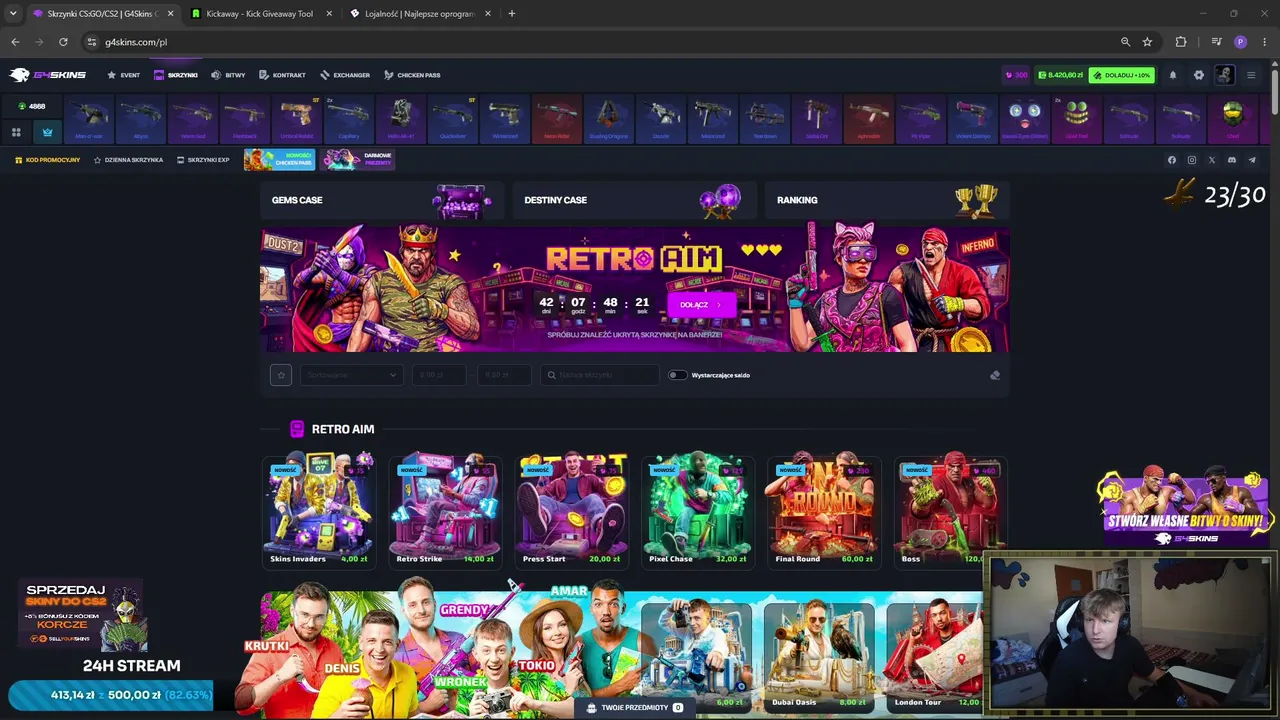Click the Chief drop in the live feed
The height and width of the screenshot is (720, 1280).
pos(1232,120)
